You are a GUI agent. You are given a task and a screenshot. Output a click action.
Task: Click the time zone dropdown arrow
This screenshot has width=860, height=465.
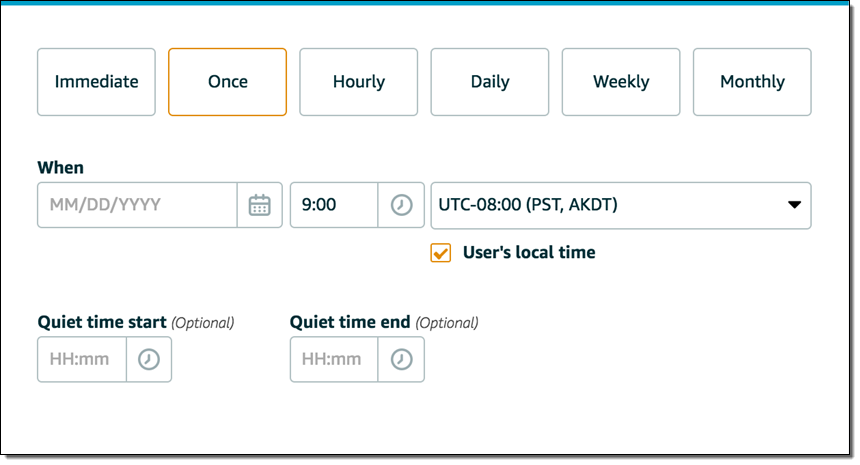click(x=794, y=205)
